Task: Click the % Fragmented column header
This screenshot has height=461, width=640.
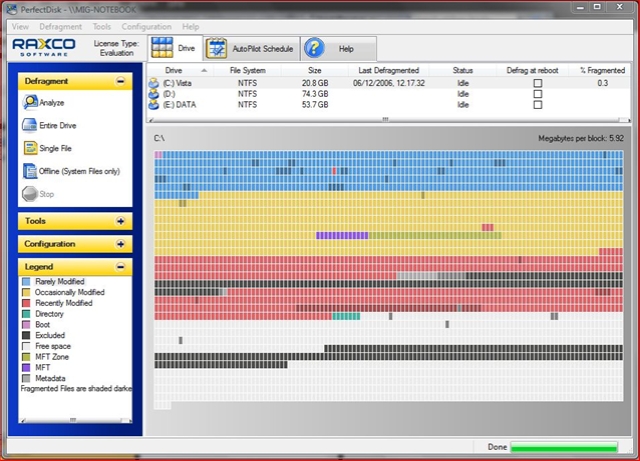Action: tap(602, 70)
